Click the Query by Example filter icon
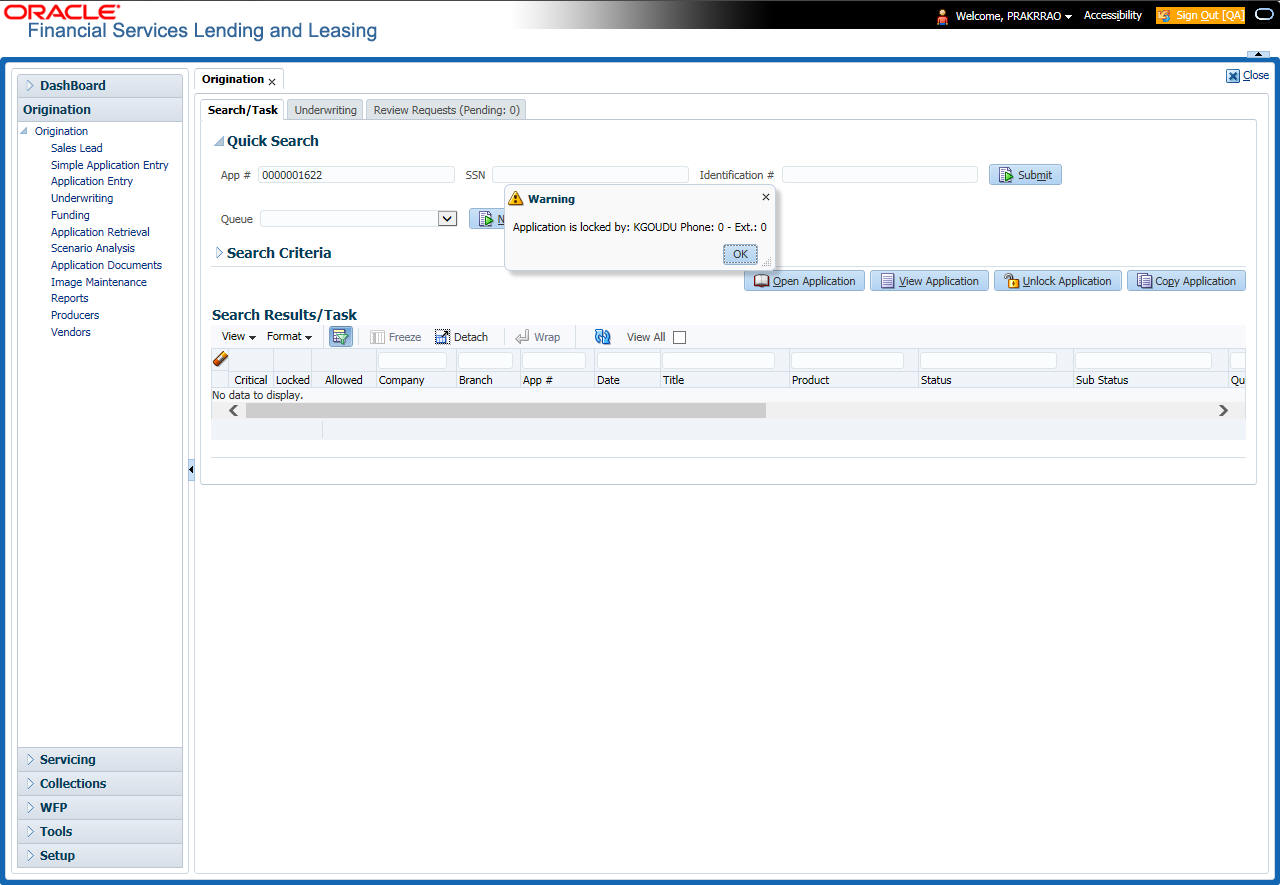Screen dimensions: 1280x885 point(341,337)
